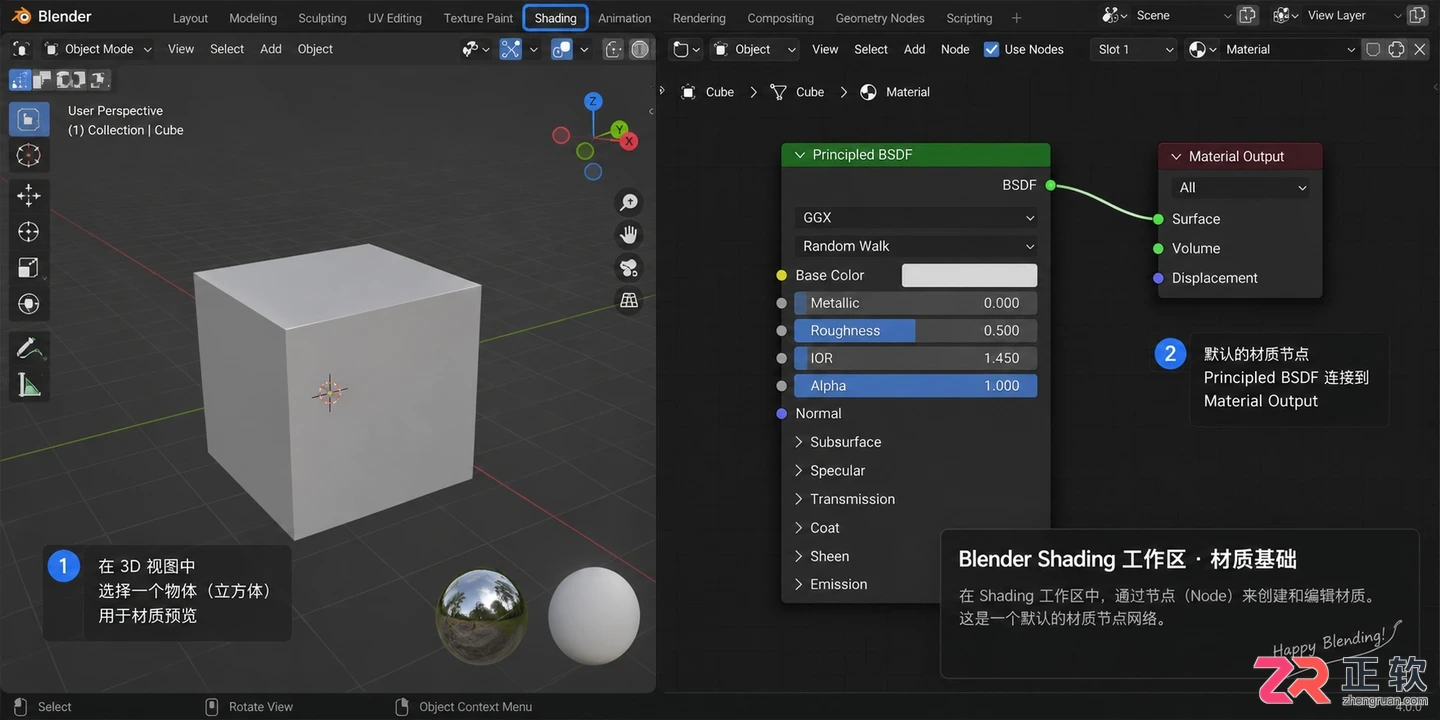The height and width of the screenshot is (720, 1440).
Task: Open the Random Walk subsurface dropdown
Action: [x=916, y=246]
